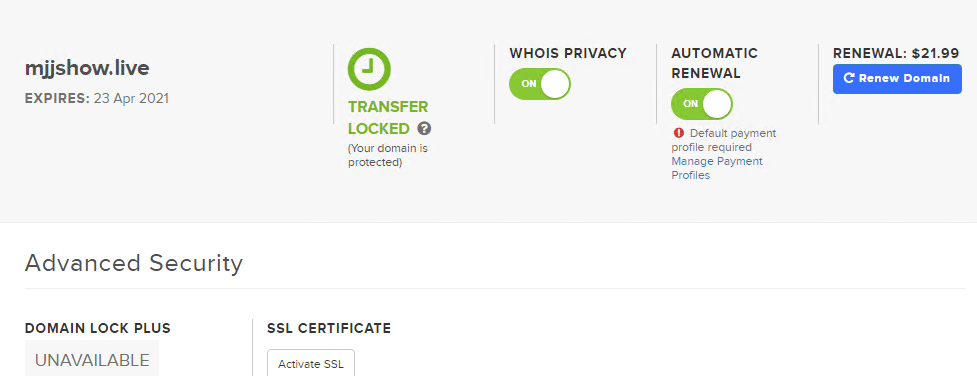Click the DOMAIN LOCK PLUS label
This screenshot has width=977, height=376.
[x=98, y=328]
